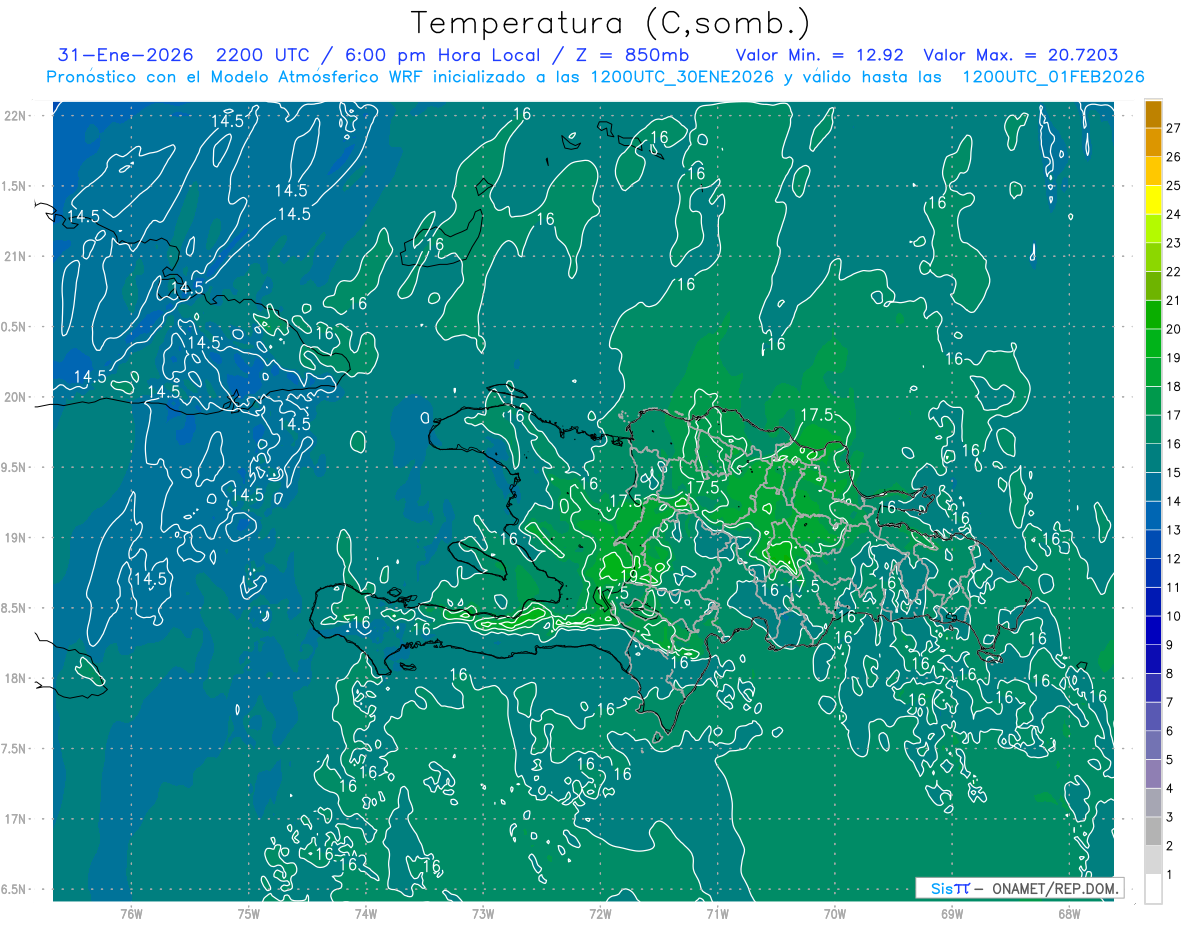Click the '73W' longitude axis label

point(483,913)
